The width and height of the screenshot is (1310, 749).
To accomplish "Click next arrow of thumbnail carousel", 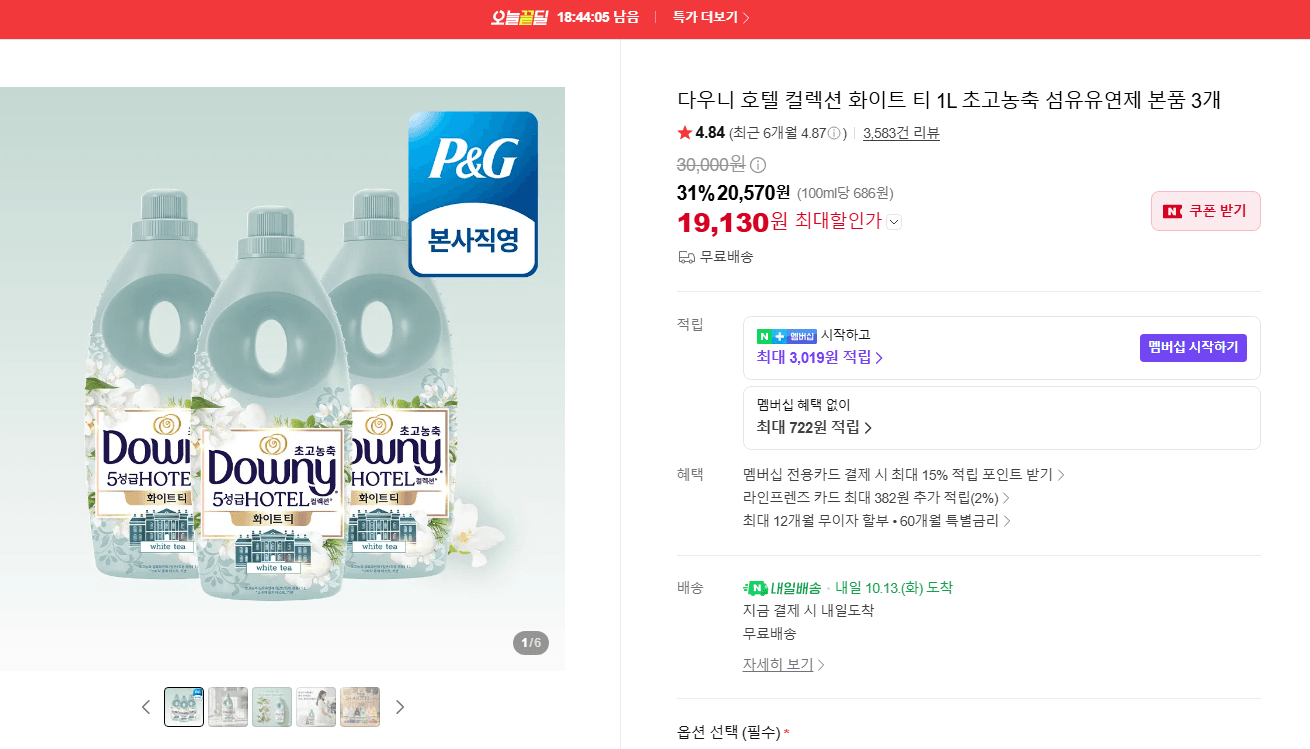I will point(400,707).
